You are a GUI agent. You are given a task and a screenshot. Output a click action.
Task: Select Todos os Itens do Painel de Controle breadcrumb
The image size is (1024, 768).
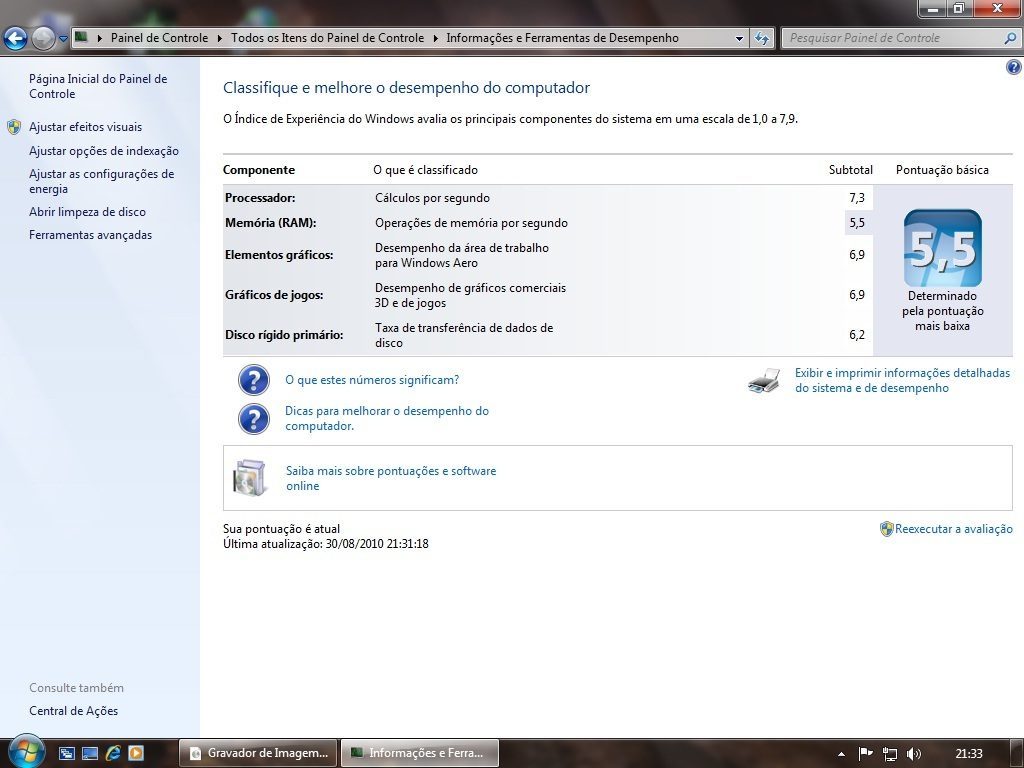tap(328, 38)
